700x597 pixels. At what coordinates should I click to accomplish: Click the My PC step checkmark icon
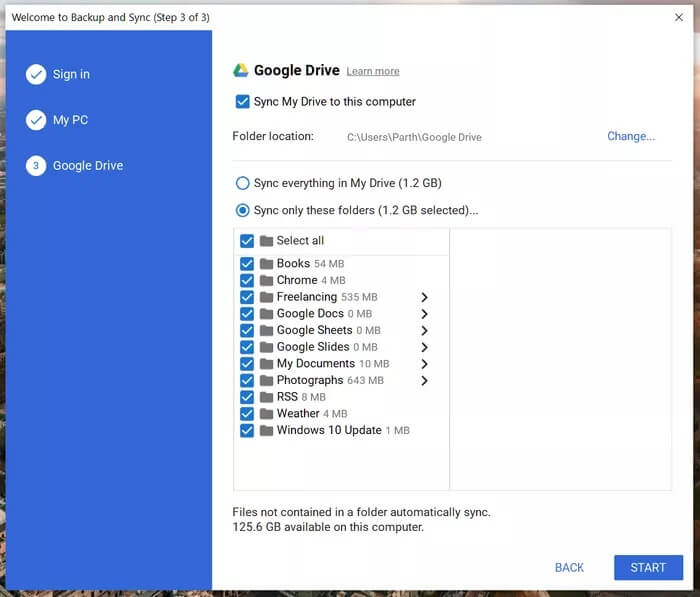(x=36, y=120)
